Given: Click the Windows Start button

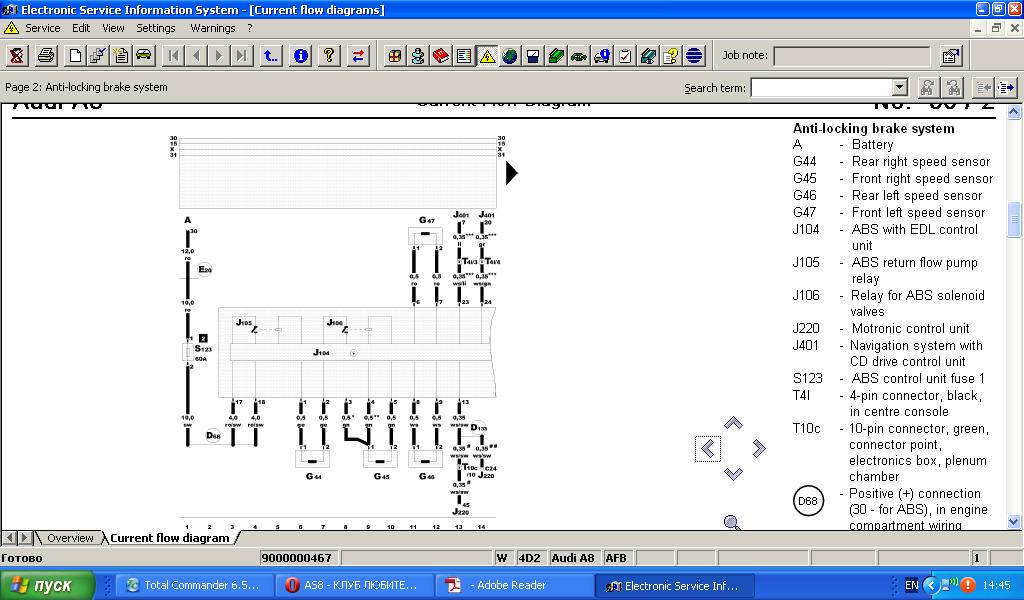Looking at the screenshot, I should [48, 585].
